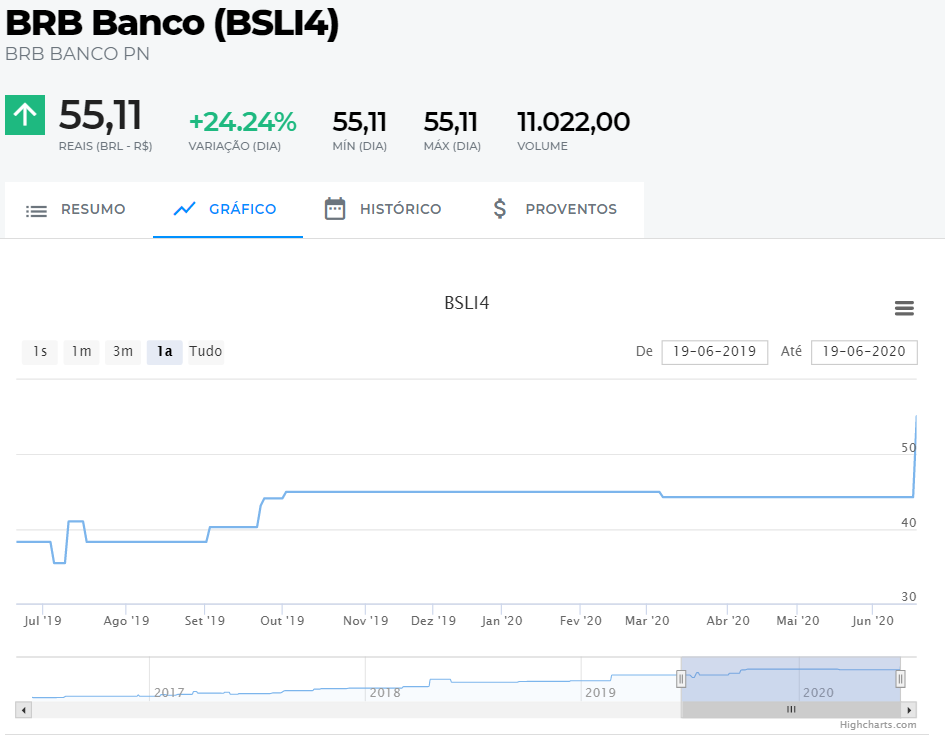Click the navigator left range handle
945x744 pixels.
pyautogui.click(x=681, y=679)
